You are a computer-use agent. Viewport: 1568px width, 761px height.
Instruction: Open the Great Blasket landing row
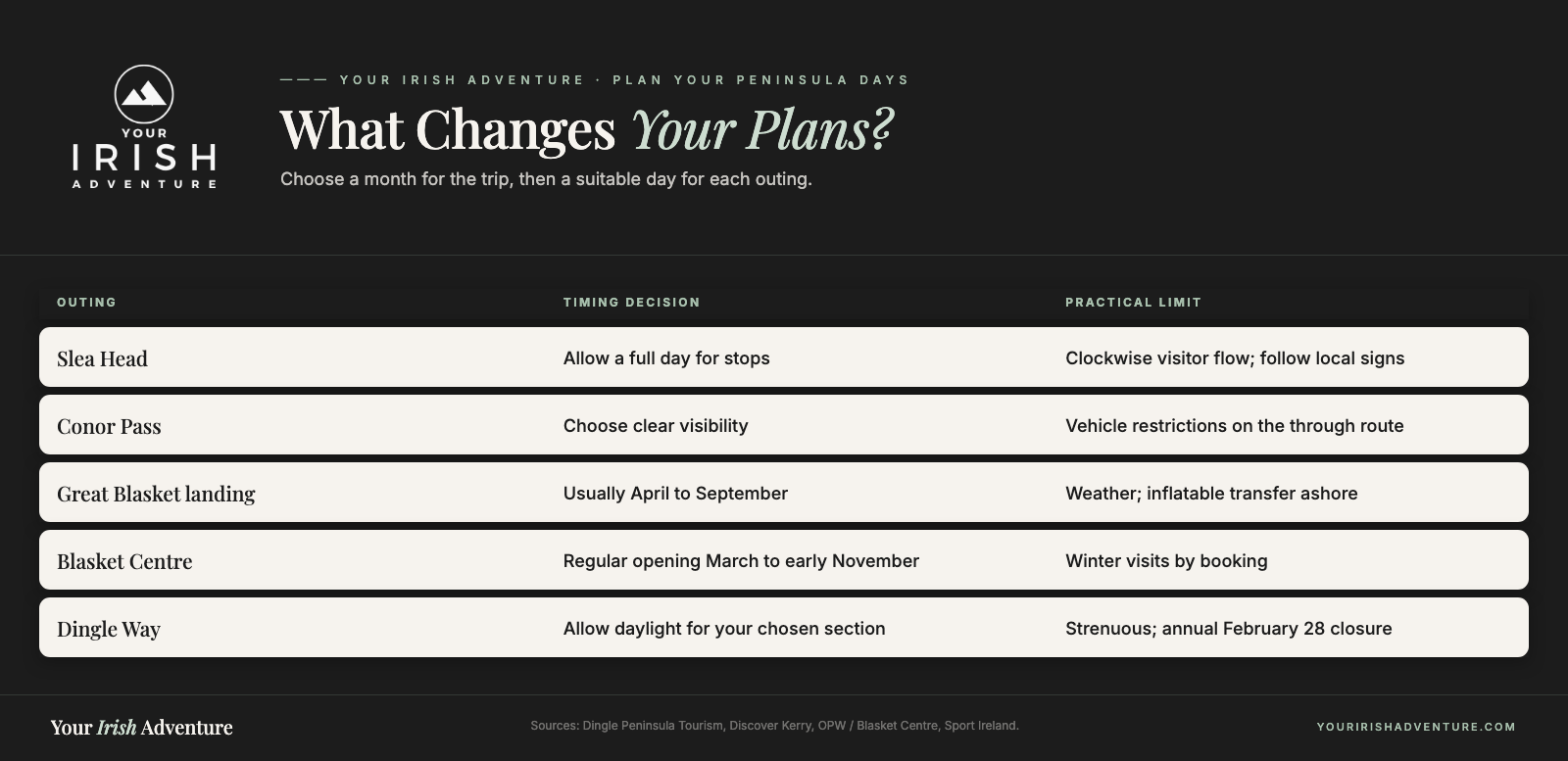tap(784, 493)
